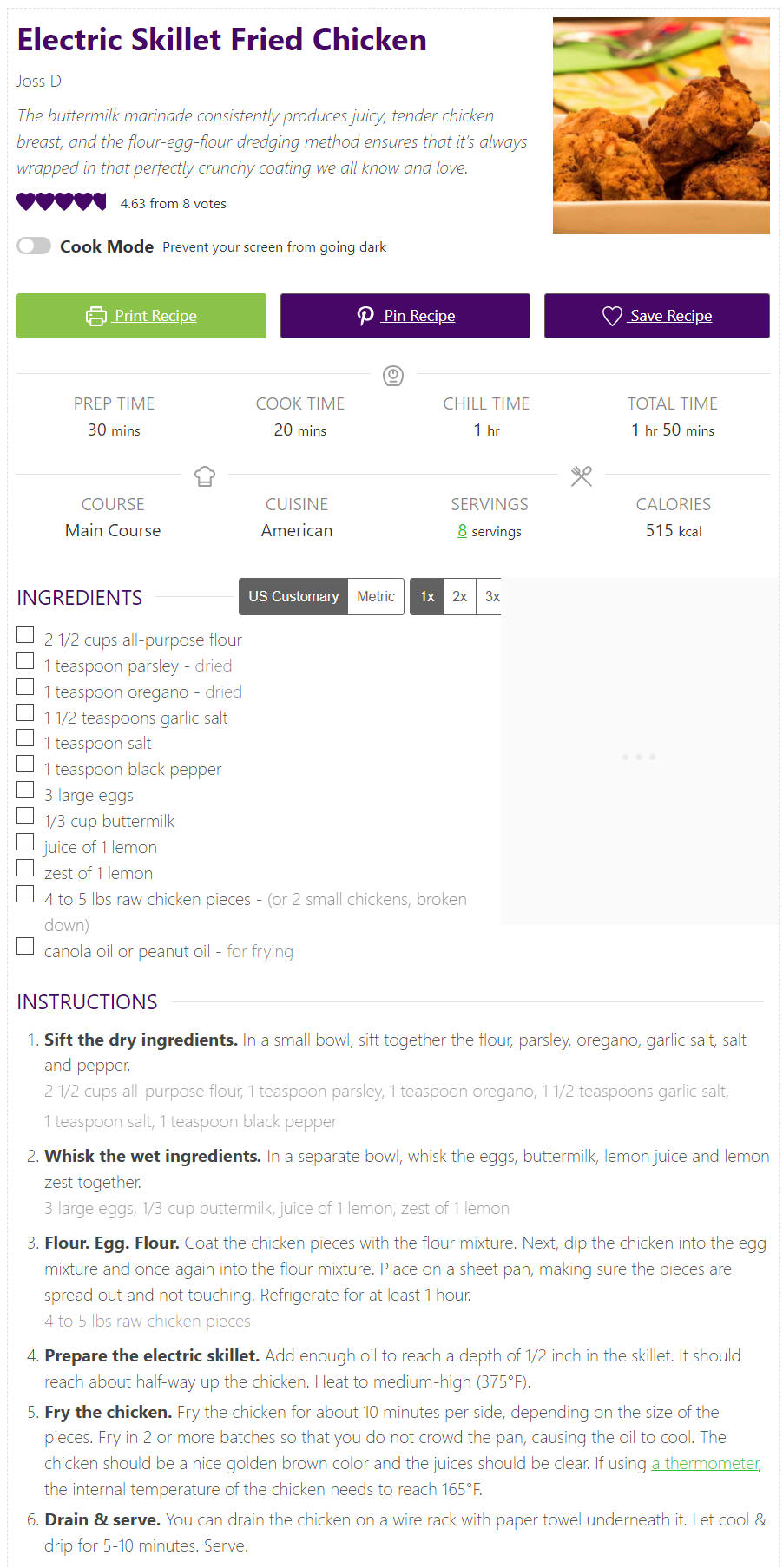Click the Pinterest logo icon
This screenshot has height=1568, width=783.
(x=365, y=316)
